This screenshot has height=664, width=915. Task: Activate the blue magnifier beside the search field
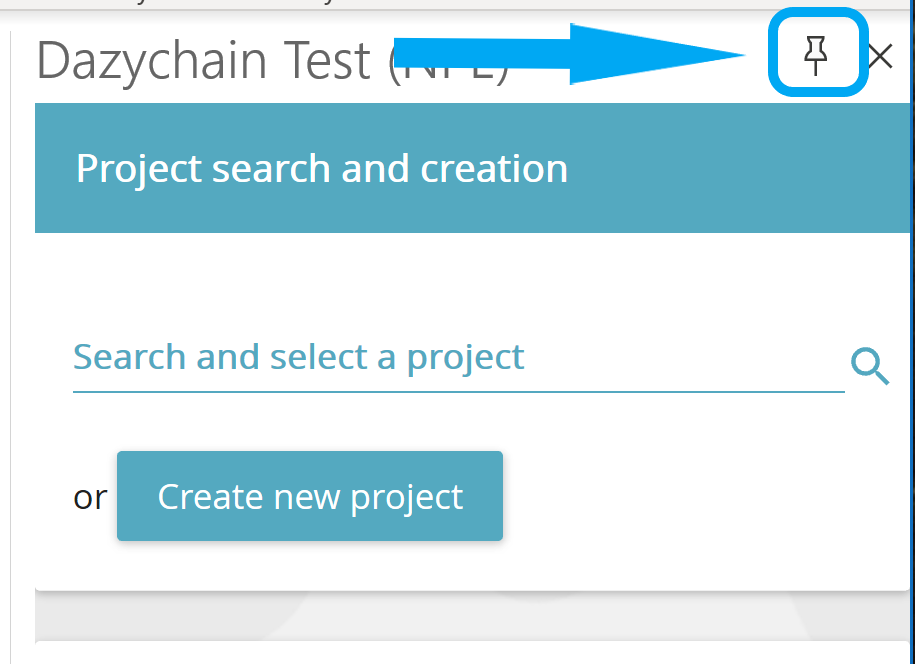click(869, 367)
